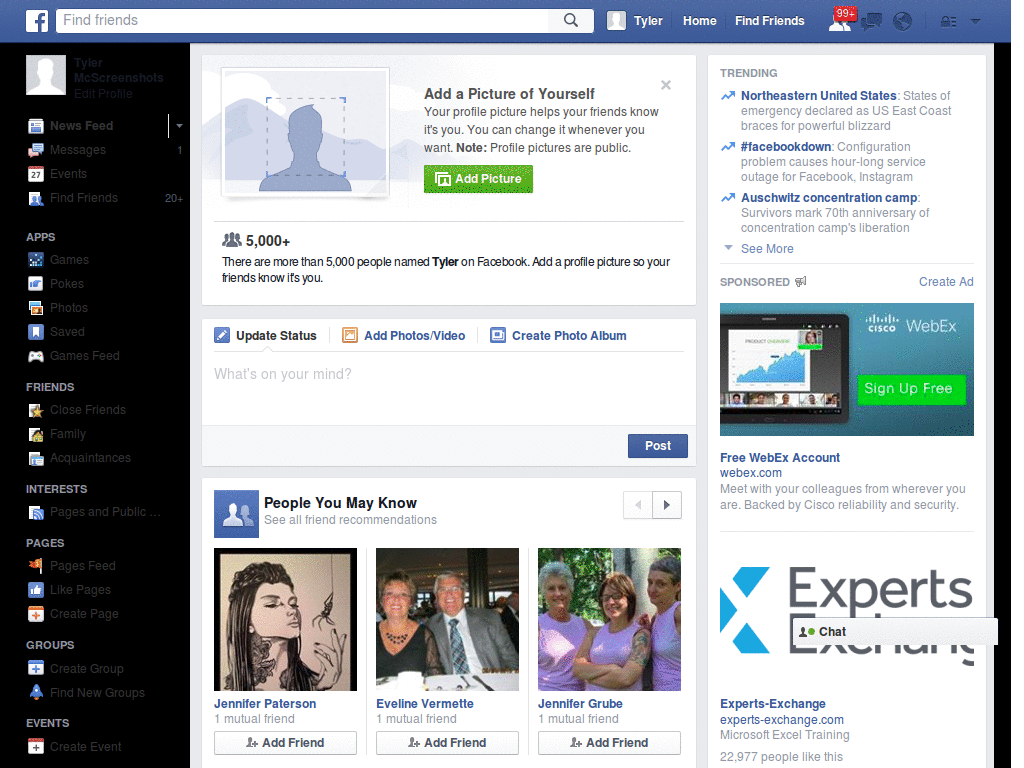
Task: Select the Update Status tab
Action: pos(265,336)
